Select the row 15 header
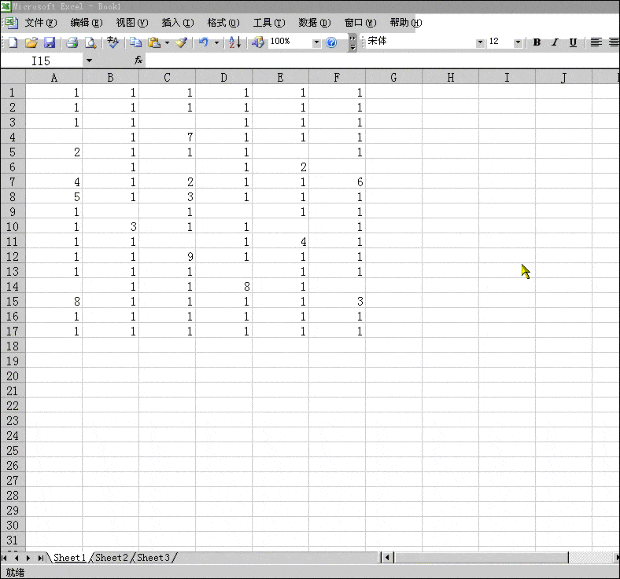Screen dimensions: 620x579 tap(12, 301)
